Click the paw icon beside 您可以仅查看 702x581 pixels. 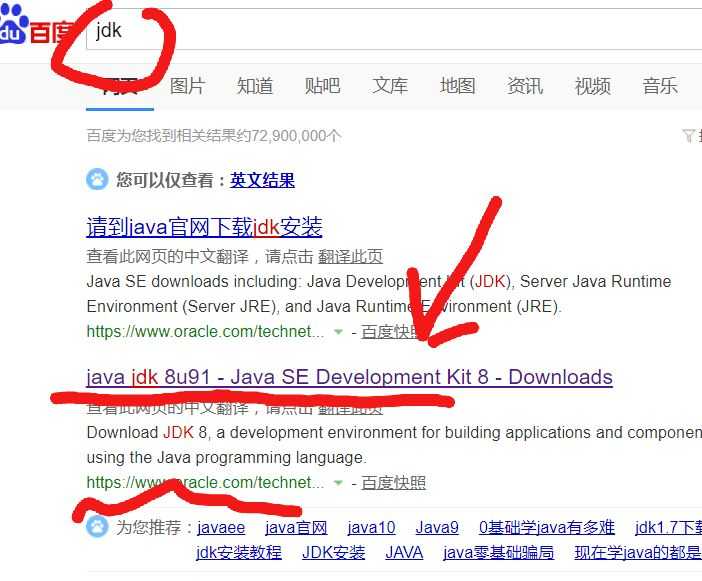97,179
